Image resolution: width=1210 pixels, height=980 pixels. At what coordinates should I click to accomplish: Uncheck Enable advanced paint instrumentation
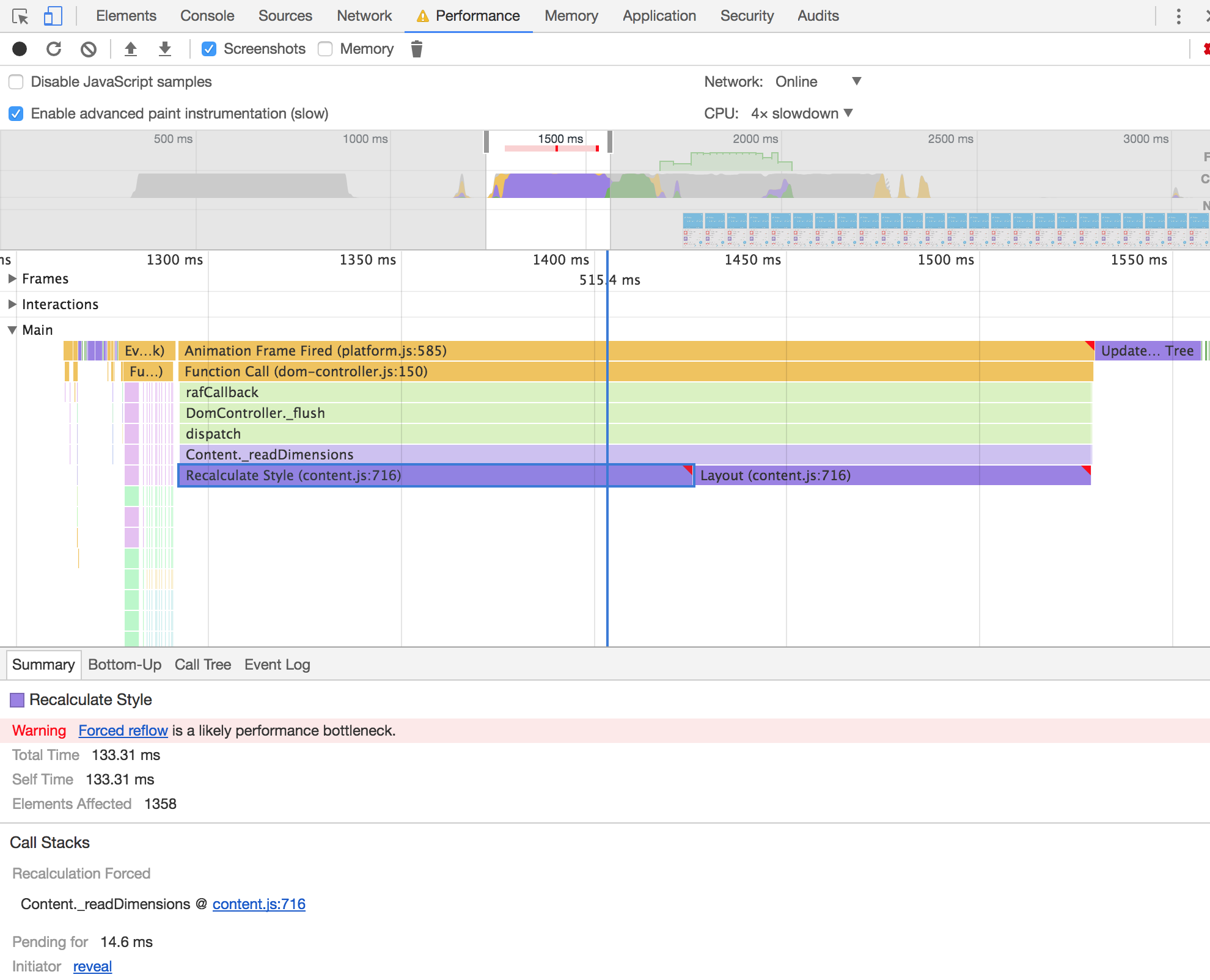coord(16,114)
